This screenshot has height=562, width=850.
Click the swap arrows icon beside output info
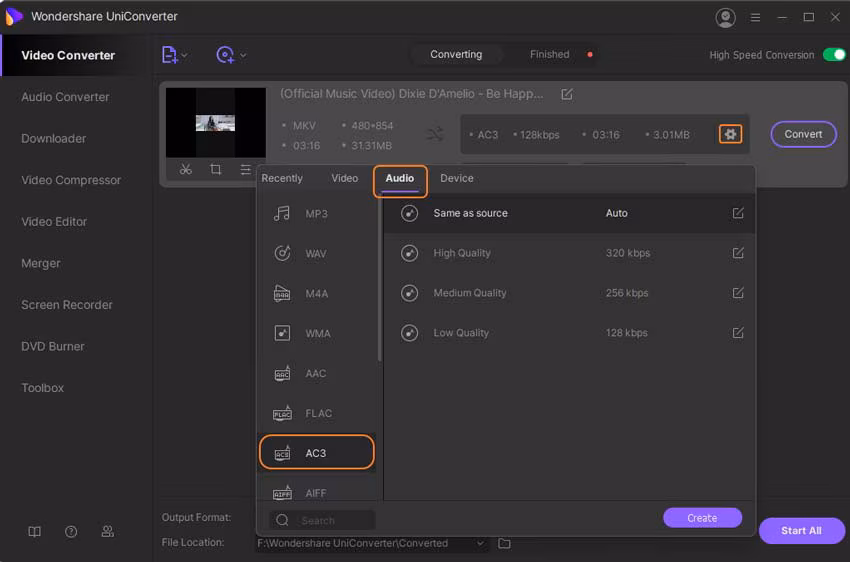click(x=435, y=134)
